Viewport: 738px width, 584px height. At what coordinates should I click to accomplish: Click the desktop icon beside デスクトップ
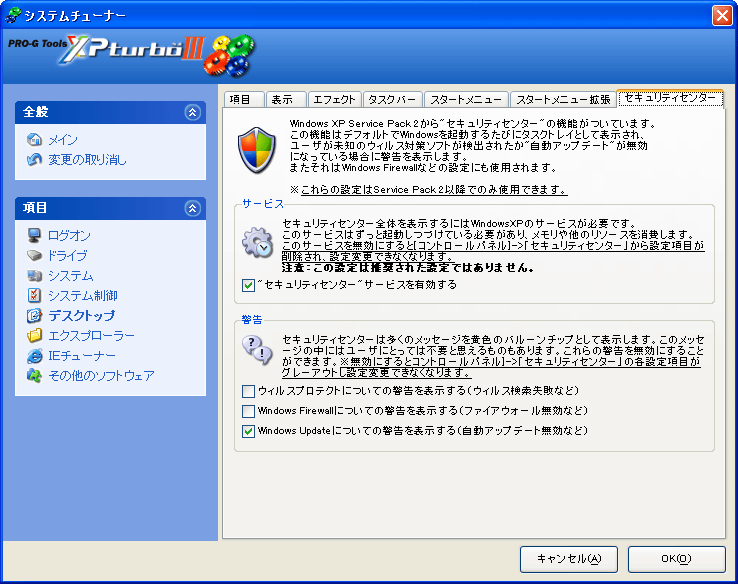pos(34,315)
